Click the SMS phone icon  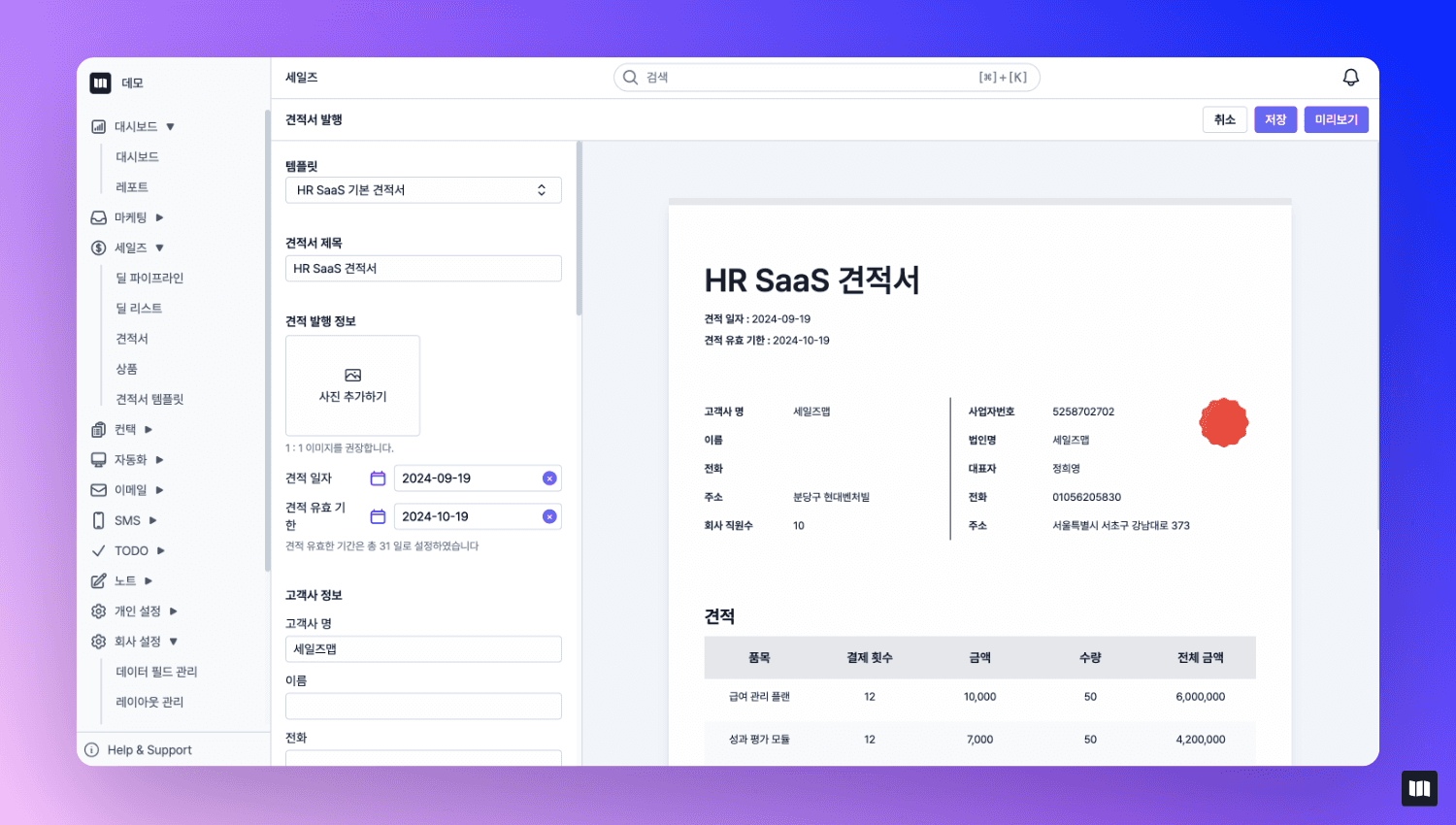(98, 520)
